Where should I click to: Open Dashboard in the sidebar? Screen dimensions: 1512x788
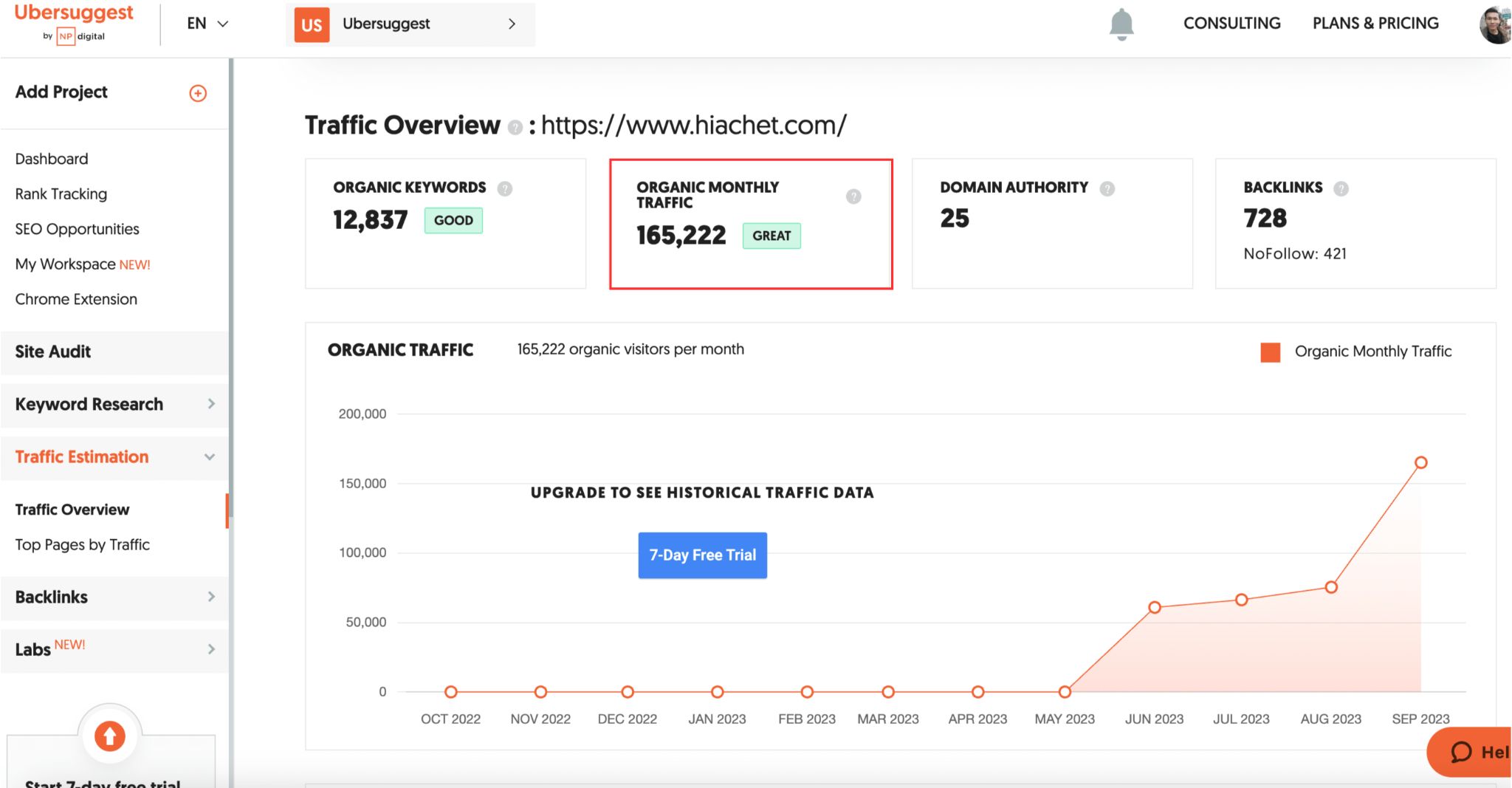tap(52, 159)
